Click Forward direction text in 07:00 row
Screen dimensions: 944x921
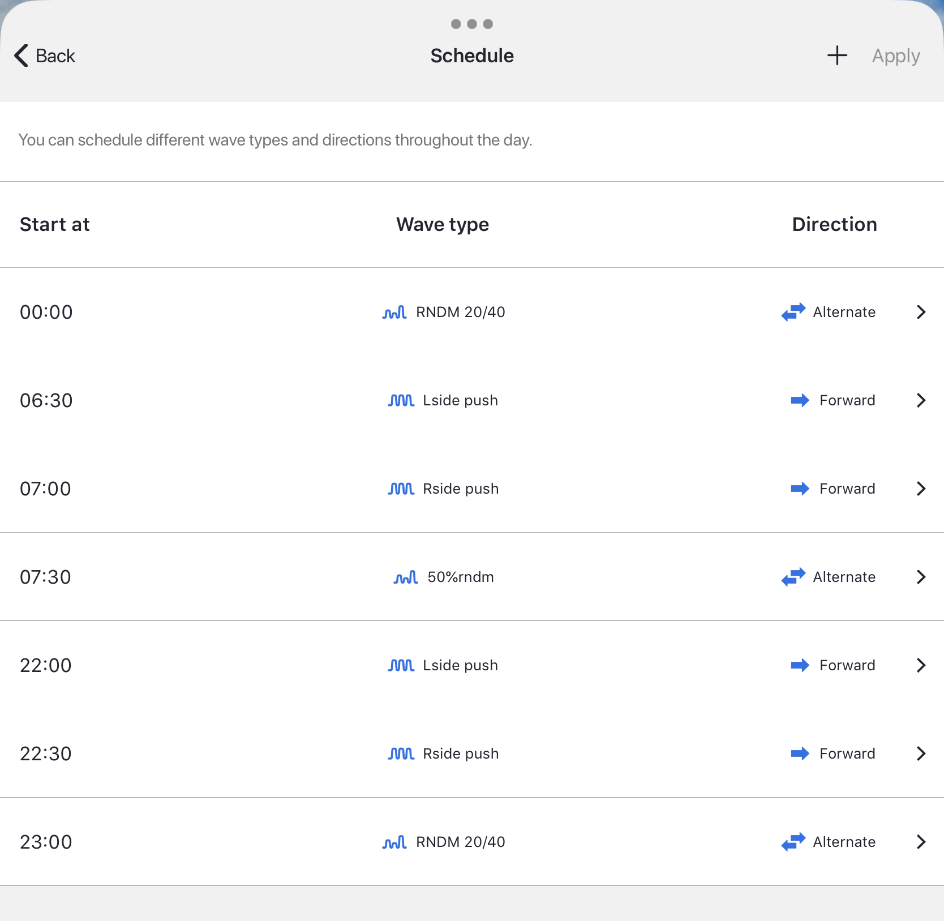[x=847, y=489]
